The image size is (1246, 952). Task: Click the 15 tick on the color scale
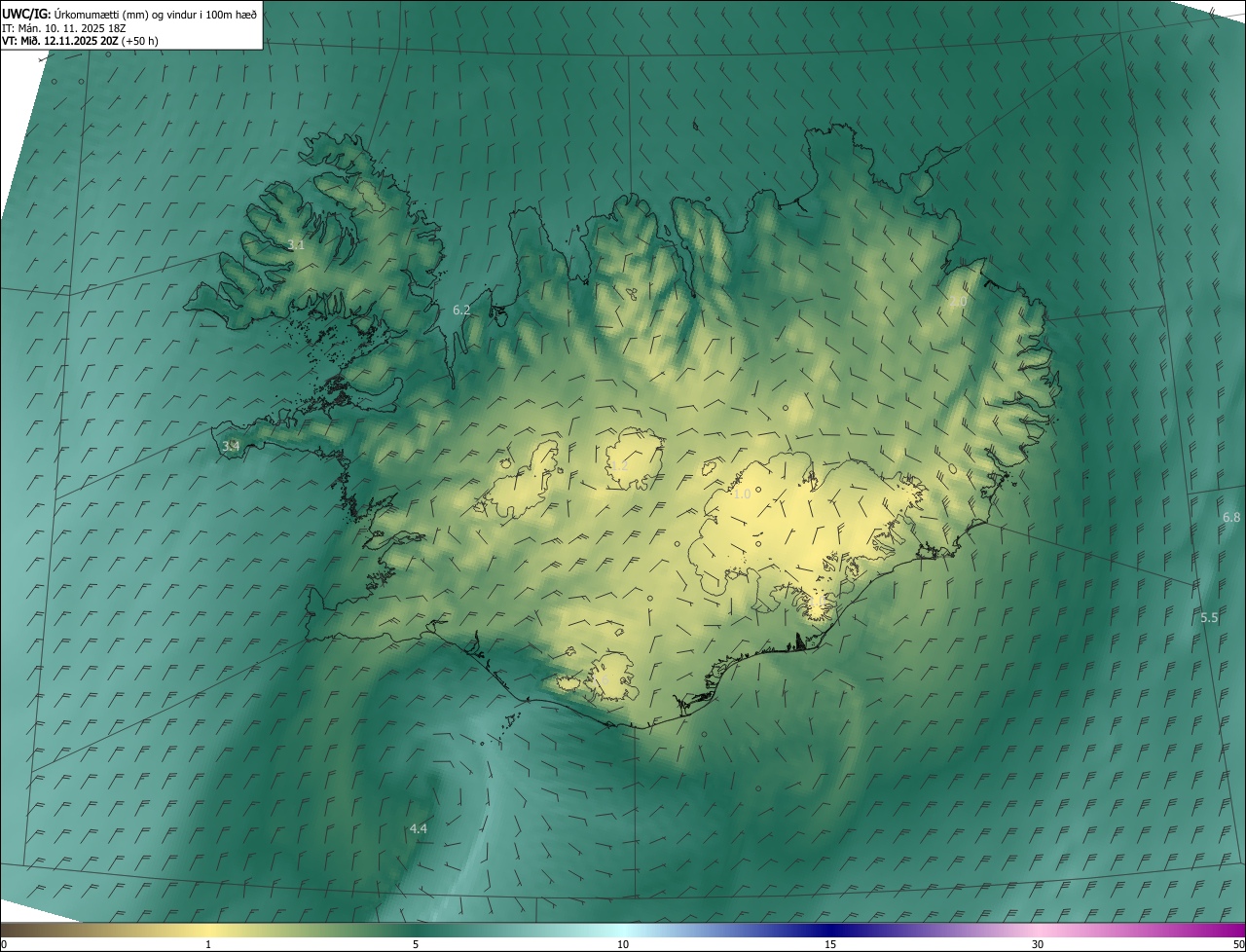click(x=830, y=945)
